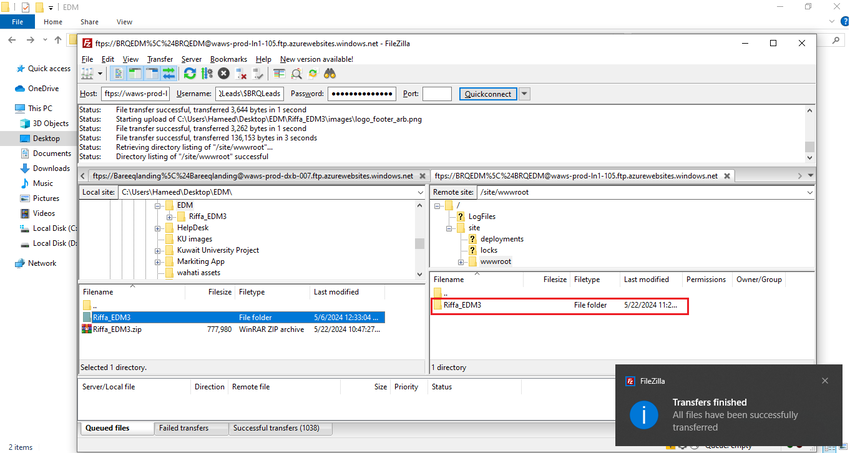Toggle transfer queue display

169,74
